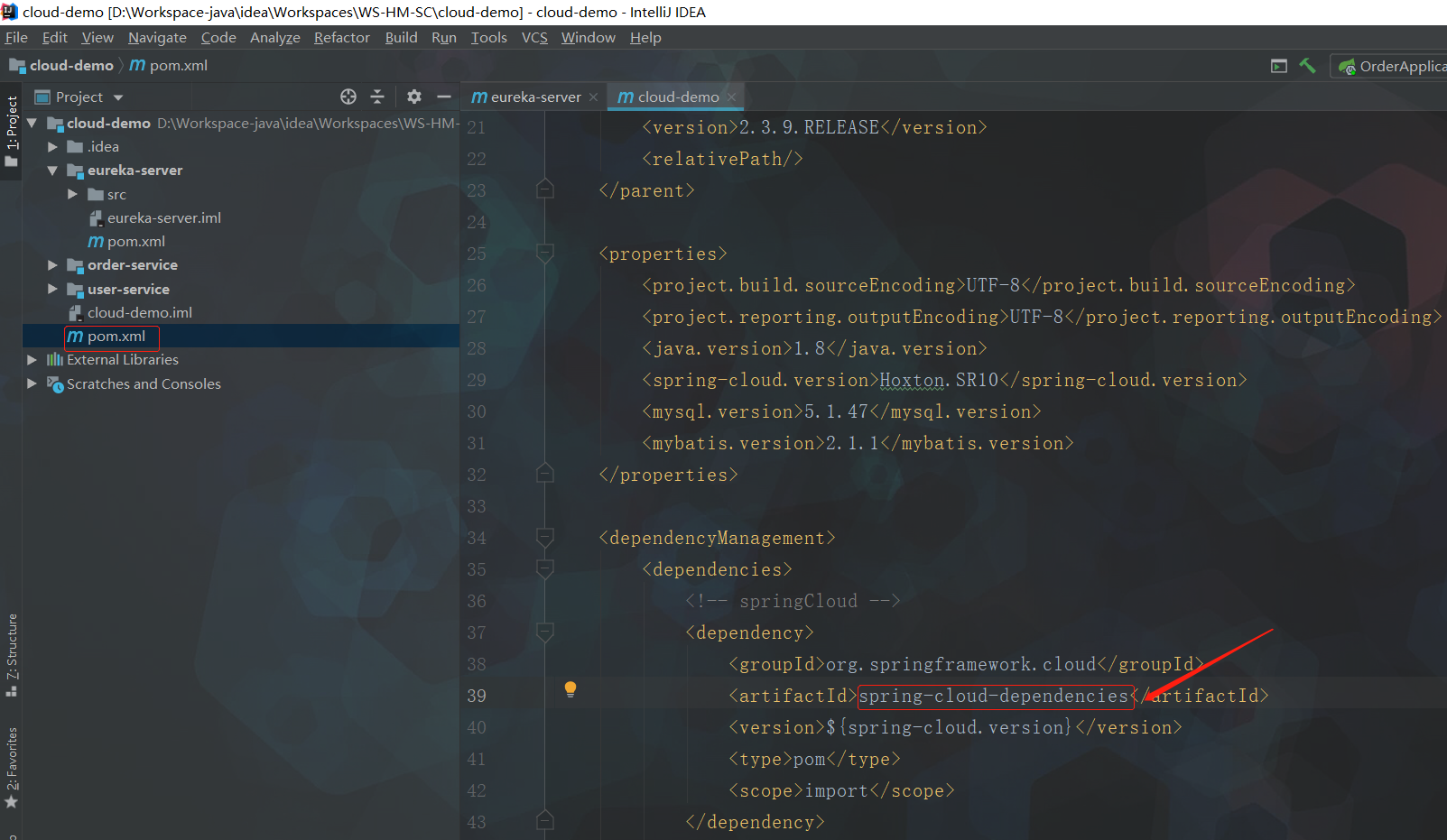Open the View menu

pos(97,37)
